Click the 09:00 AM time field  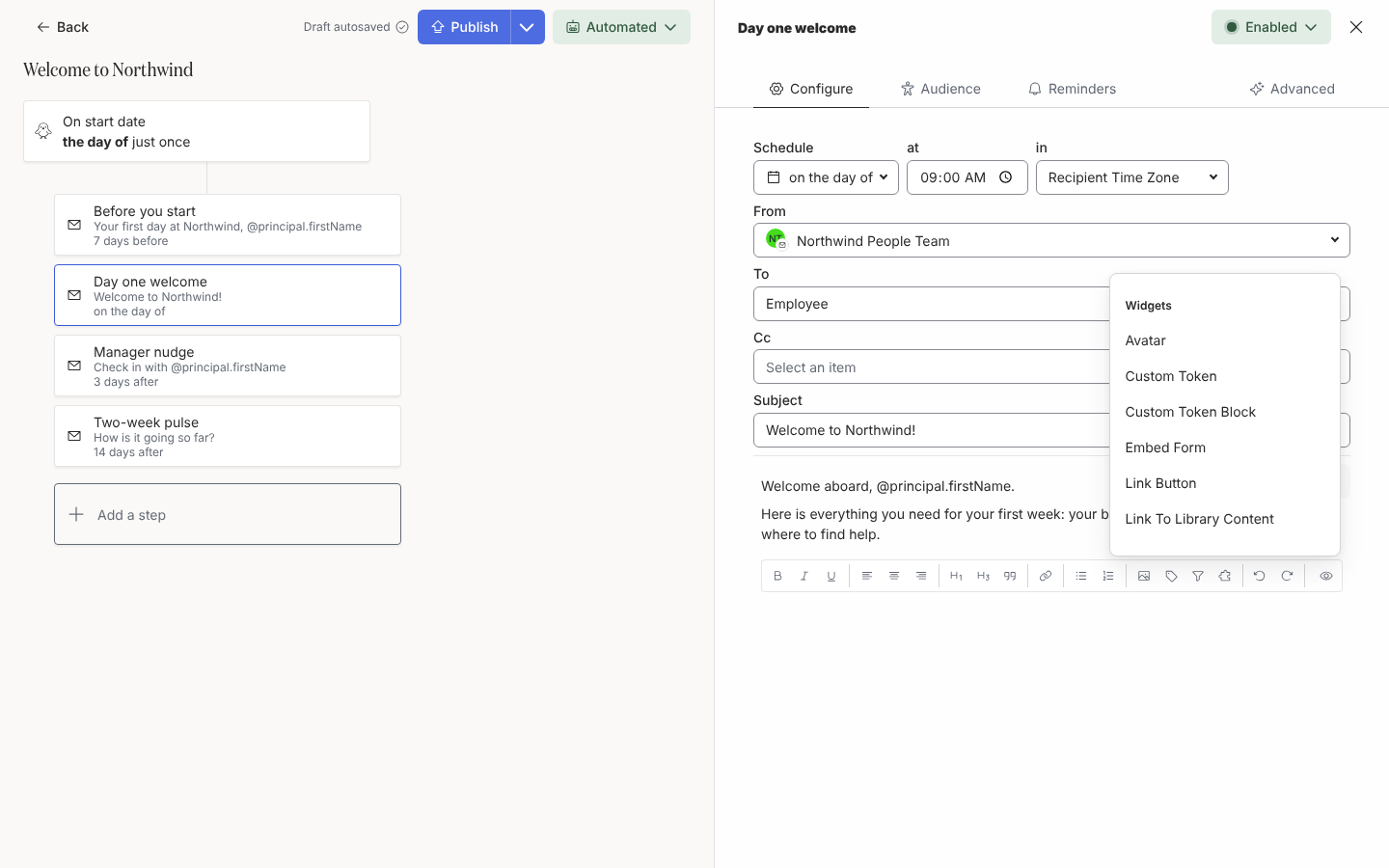coord(967,177)
